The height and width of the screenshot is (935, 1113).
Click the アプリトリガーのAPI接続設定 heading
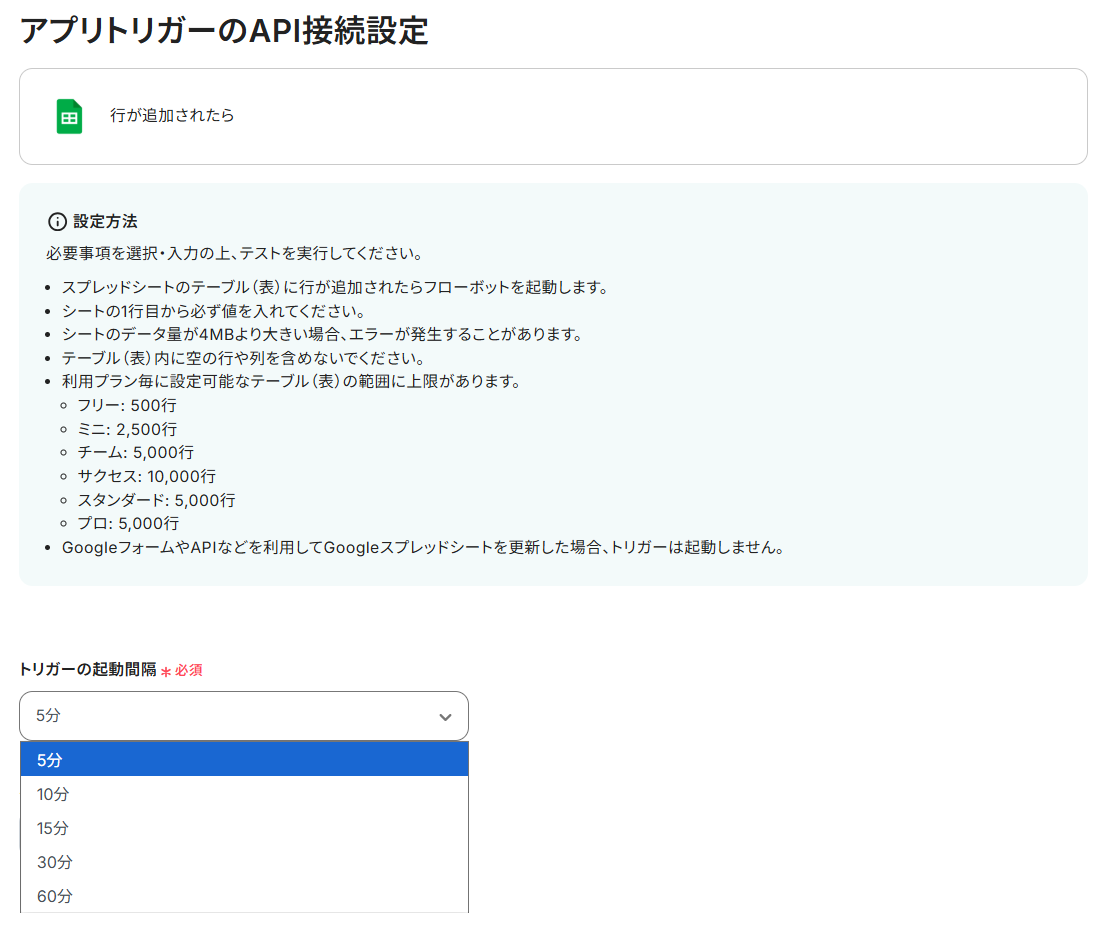pyautogui.click(x=224, y=31)
